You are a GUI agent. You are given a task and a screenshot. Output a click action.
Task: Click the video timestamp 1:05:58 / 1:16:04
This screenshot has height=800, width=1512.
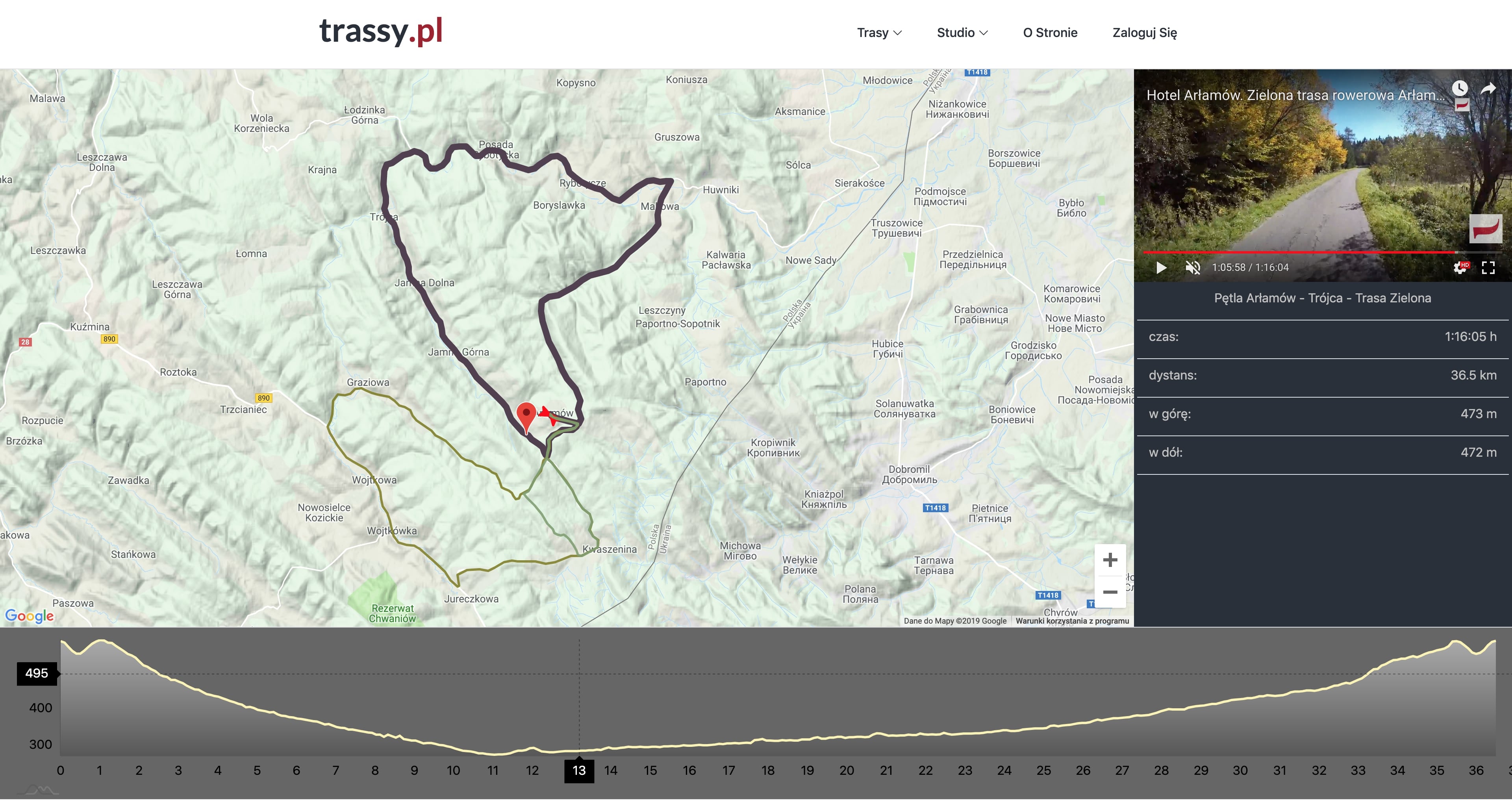[1250, 268]
